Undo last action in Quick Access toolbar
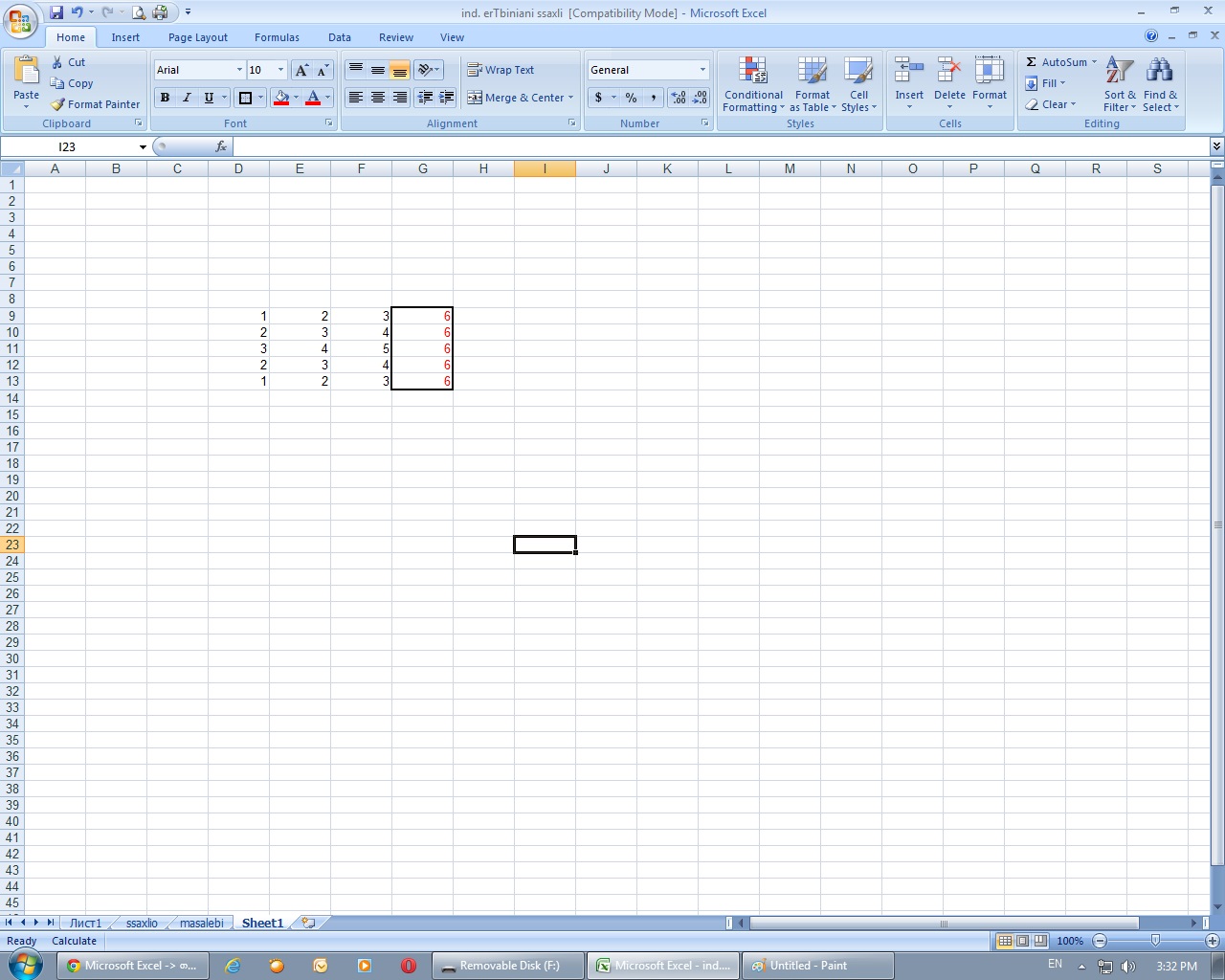The height and width of the screenshot is (980, 1225). click(x=77, y=12)
